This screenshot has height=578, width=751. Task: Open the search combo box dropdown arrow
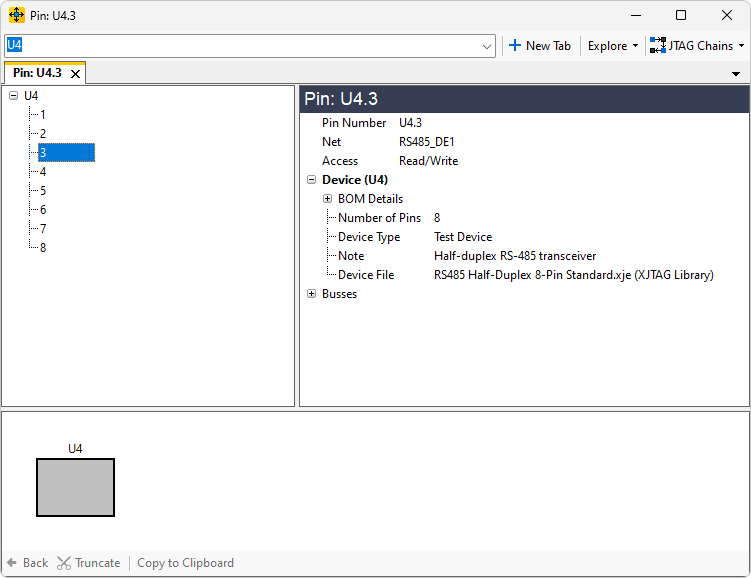(487, 46)
